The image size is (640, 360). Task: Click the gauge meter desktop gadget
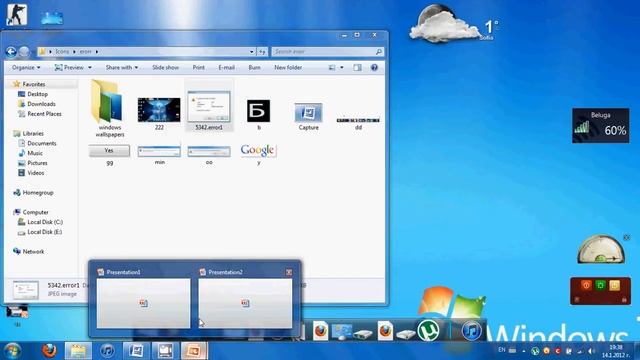coord(601,249)
